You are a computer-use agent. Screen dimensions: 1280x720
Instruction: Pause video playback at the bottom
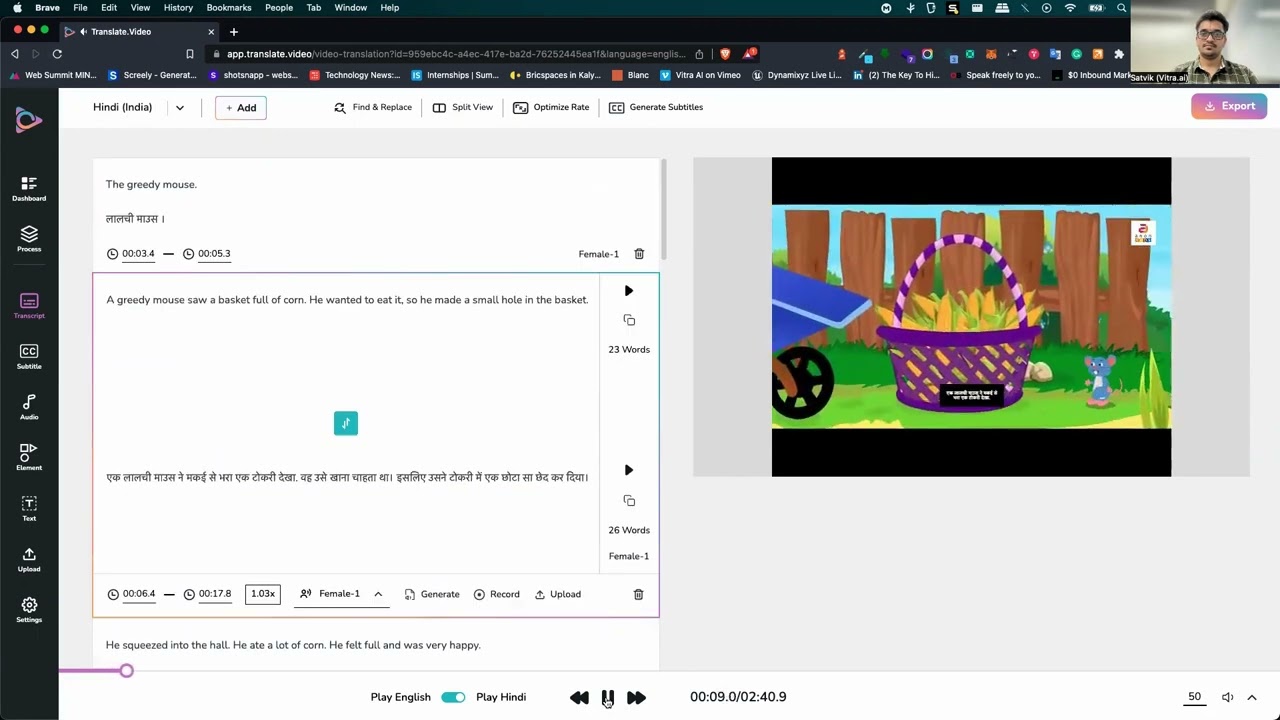coord(607,697)
